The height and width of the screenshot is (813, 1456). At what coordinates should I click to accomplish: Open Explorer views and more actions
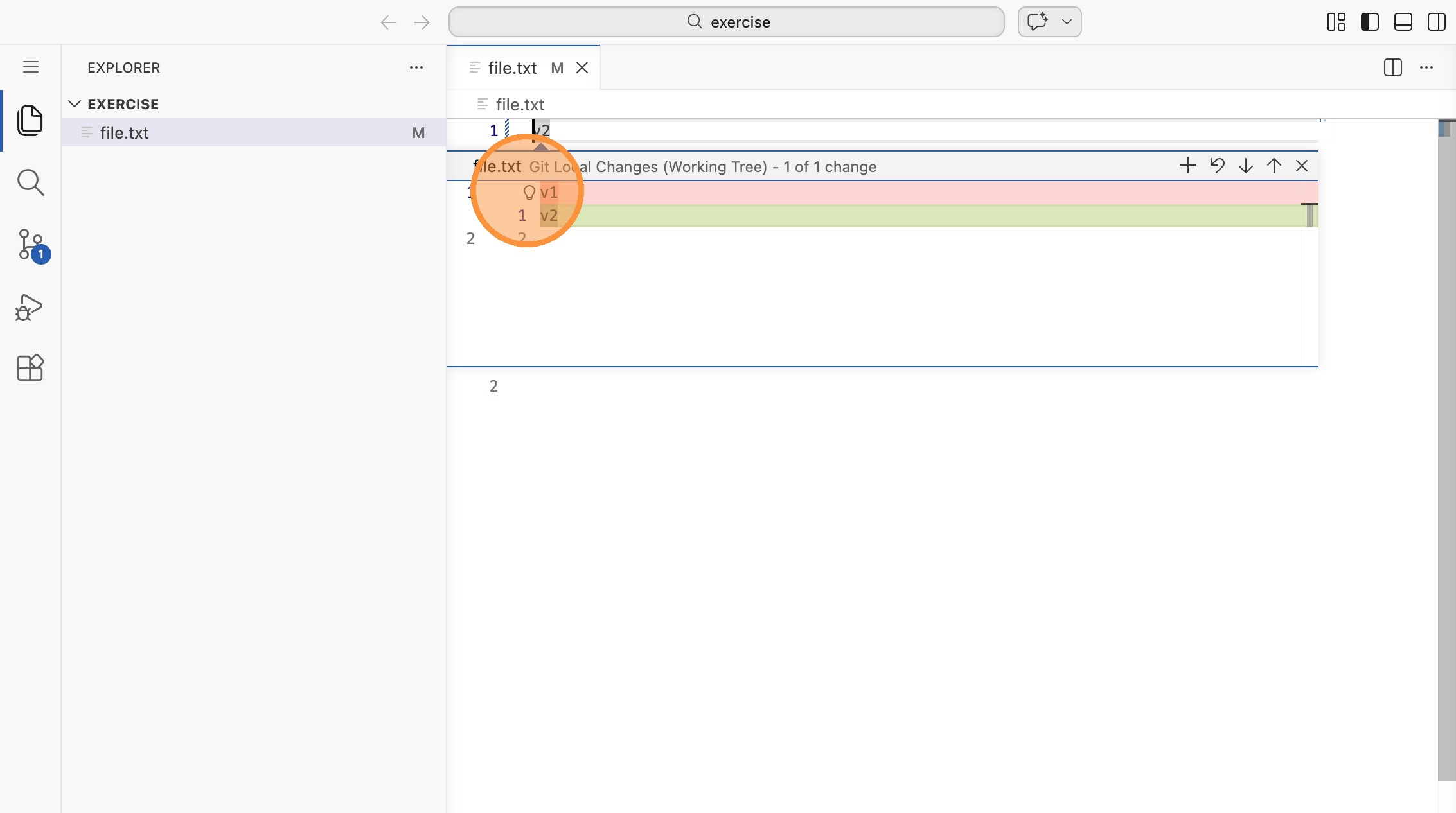click(416, 67)
